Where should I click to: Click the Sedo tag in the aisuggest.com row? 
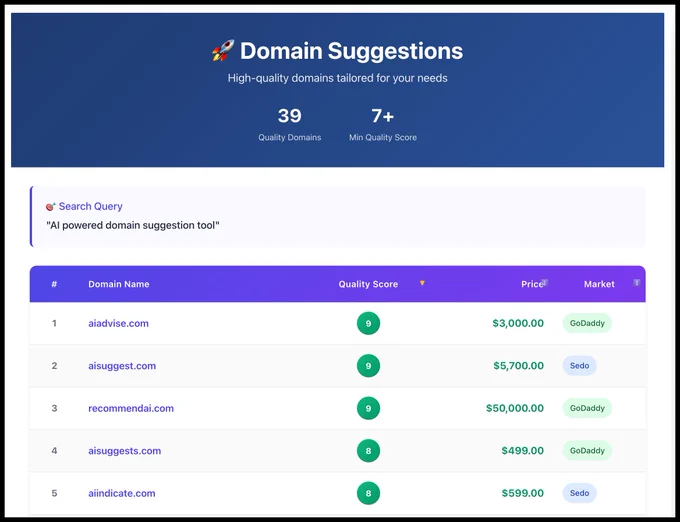(579, 366)
